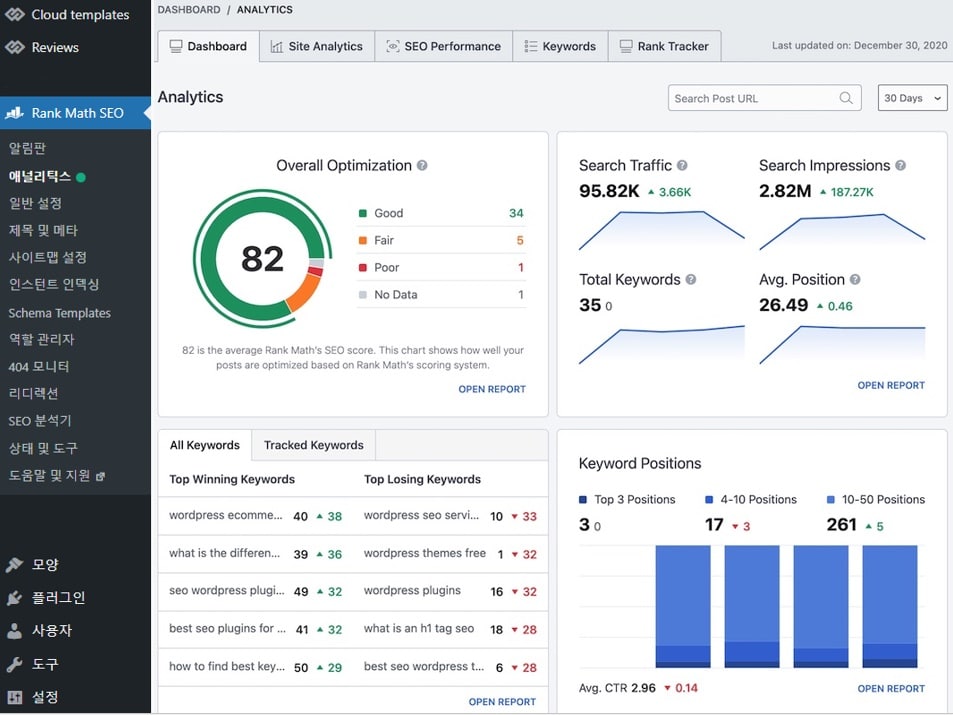953x715 pixels.
Task: Click the 사용자 user icon
Action: point(15,630)
